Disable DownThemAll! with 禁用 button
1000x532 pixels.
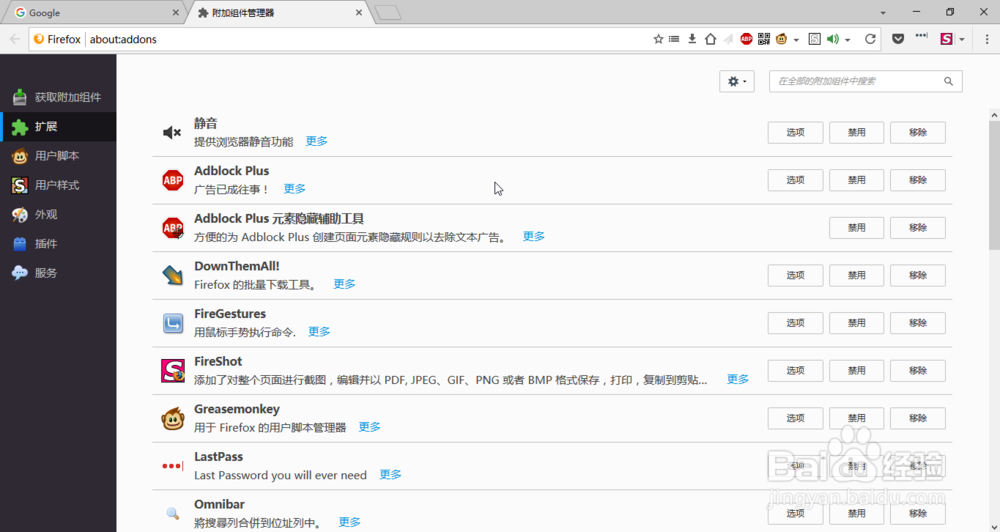point(857,276)
